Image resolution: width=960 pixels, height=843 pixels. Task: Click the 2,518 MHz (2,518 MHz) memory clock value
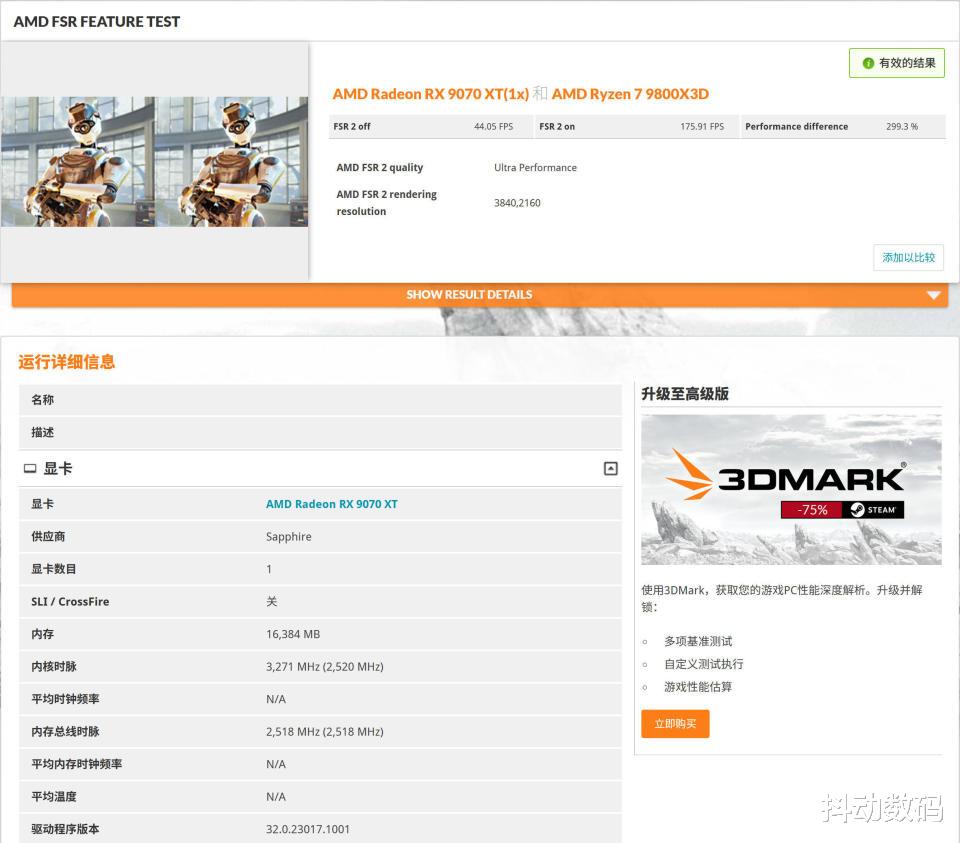click(x=324, y=731)
